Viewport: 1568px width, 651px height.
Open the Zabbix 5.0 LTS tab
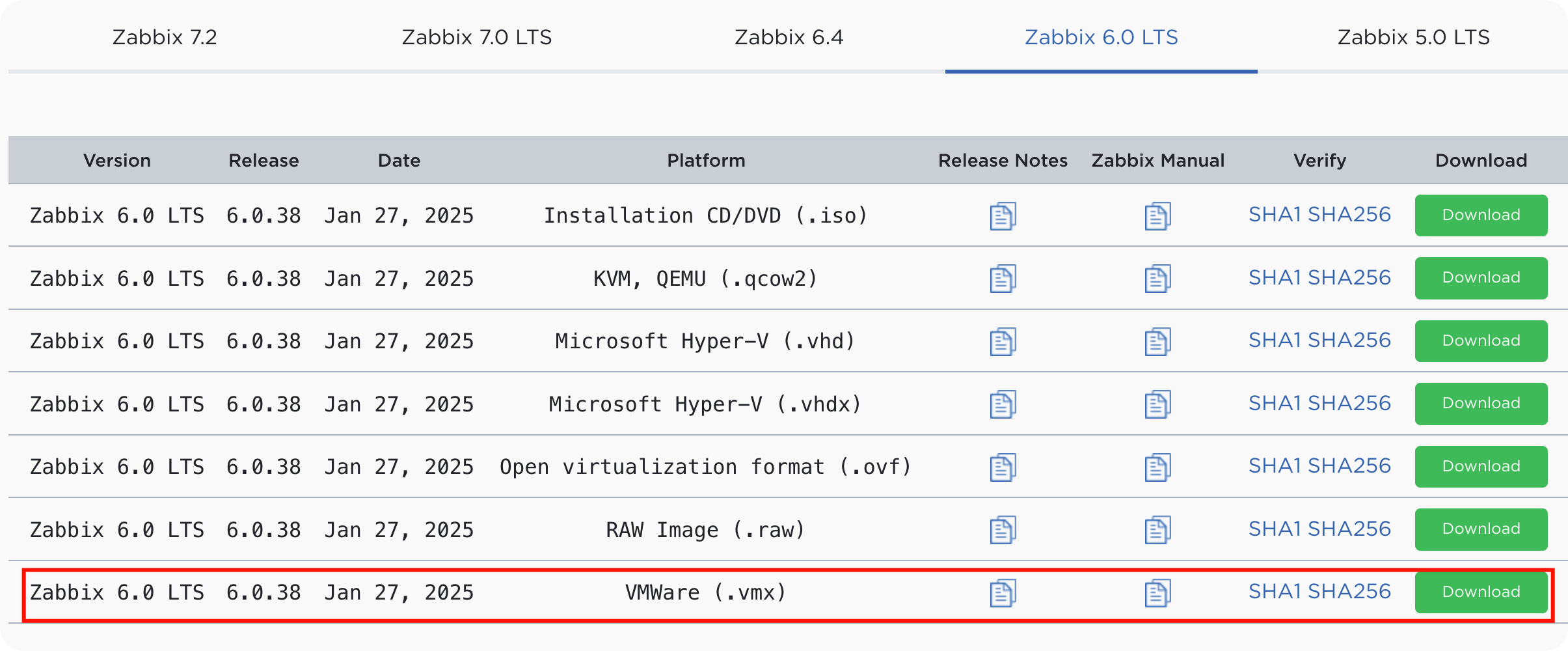(1413, 37)
